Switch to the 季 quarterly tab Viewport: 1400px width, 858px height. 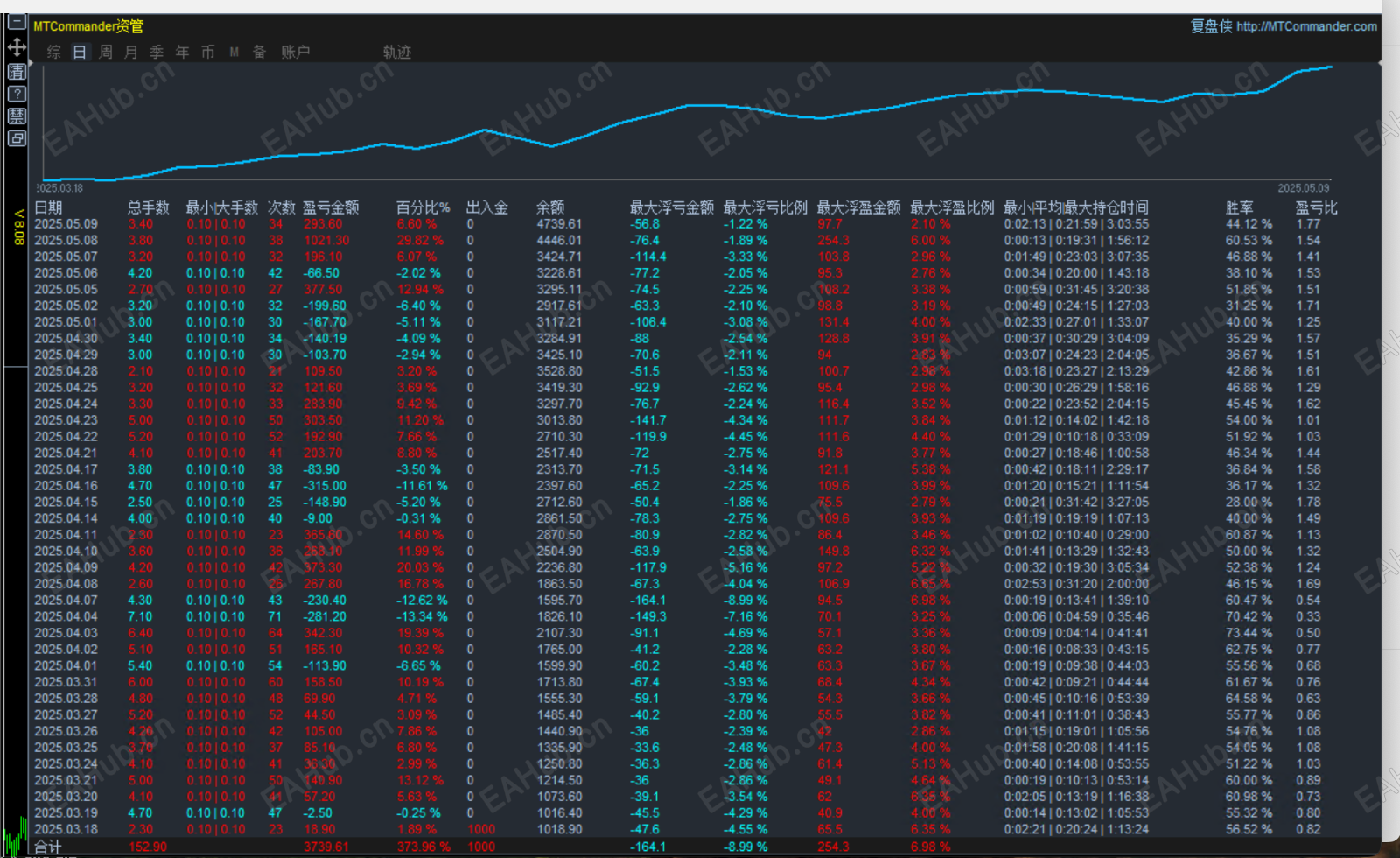(157, 53)
